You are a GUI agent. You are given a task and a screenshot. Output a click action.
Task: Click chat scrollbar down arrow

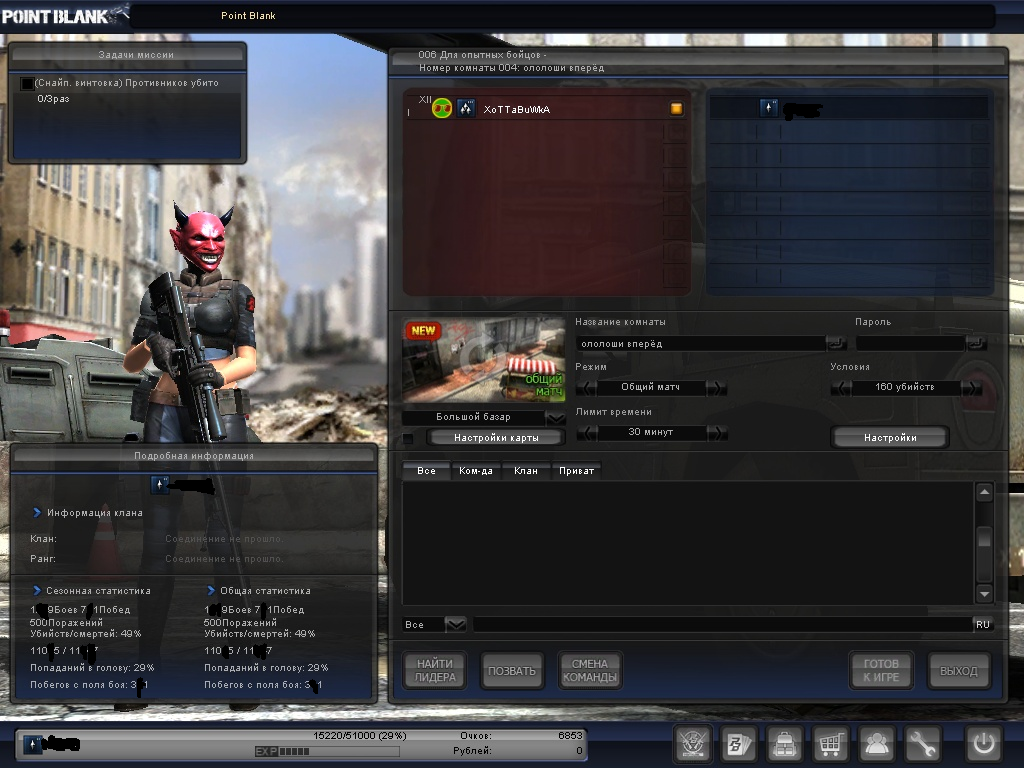984,593
